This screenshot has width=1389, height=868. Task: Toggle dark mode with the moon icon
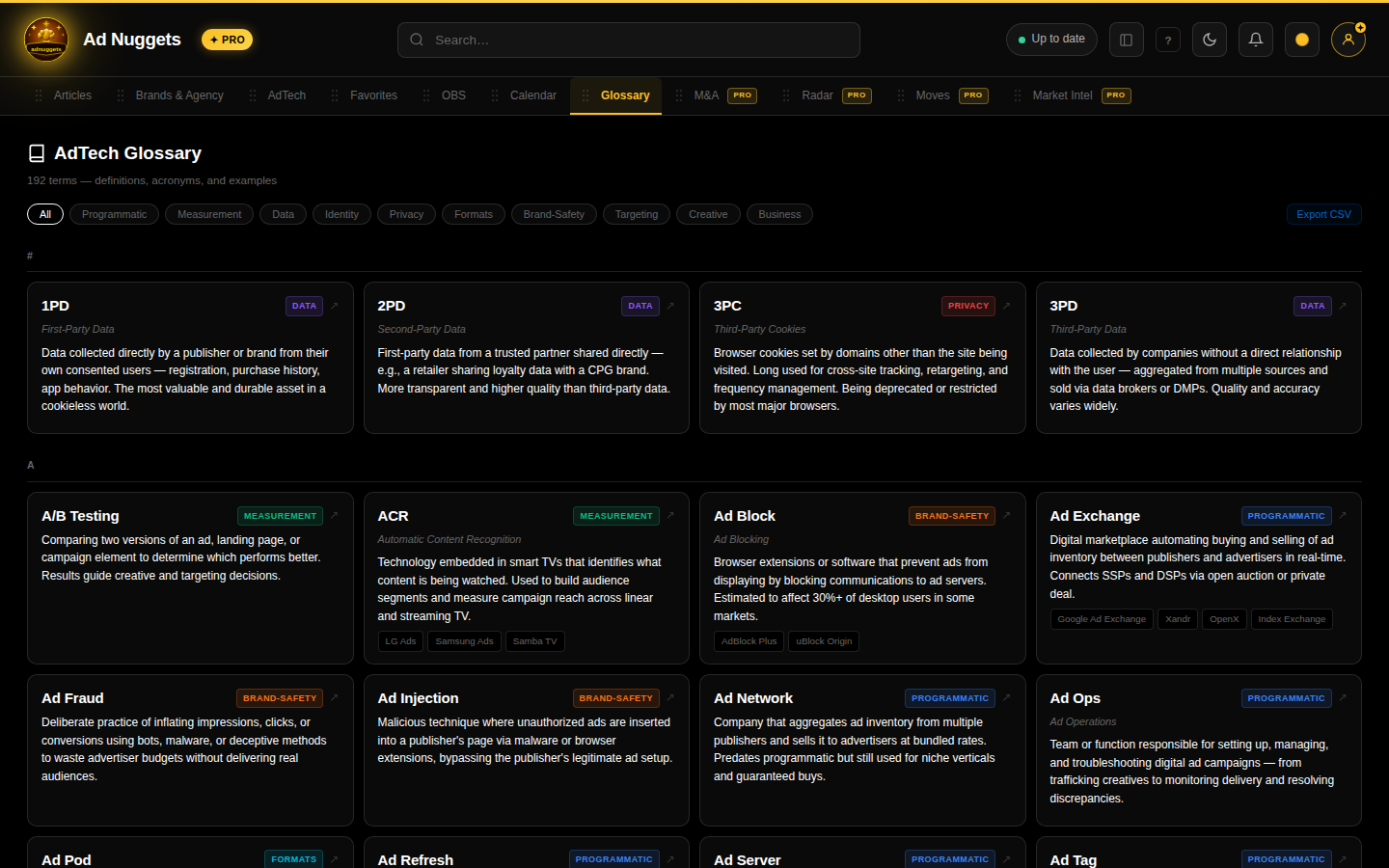[x=1210, y=40]
